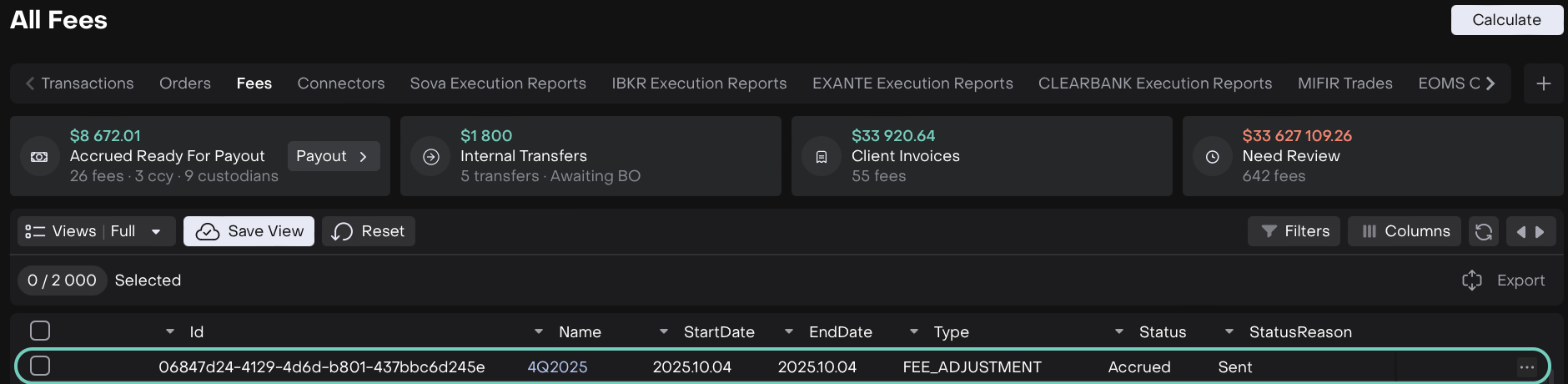Click the Need Review clock icon
This screenshot has height=384, width=1568.
pyautogui.click(x=1213, y=157)
